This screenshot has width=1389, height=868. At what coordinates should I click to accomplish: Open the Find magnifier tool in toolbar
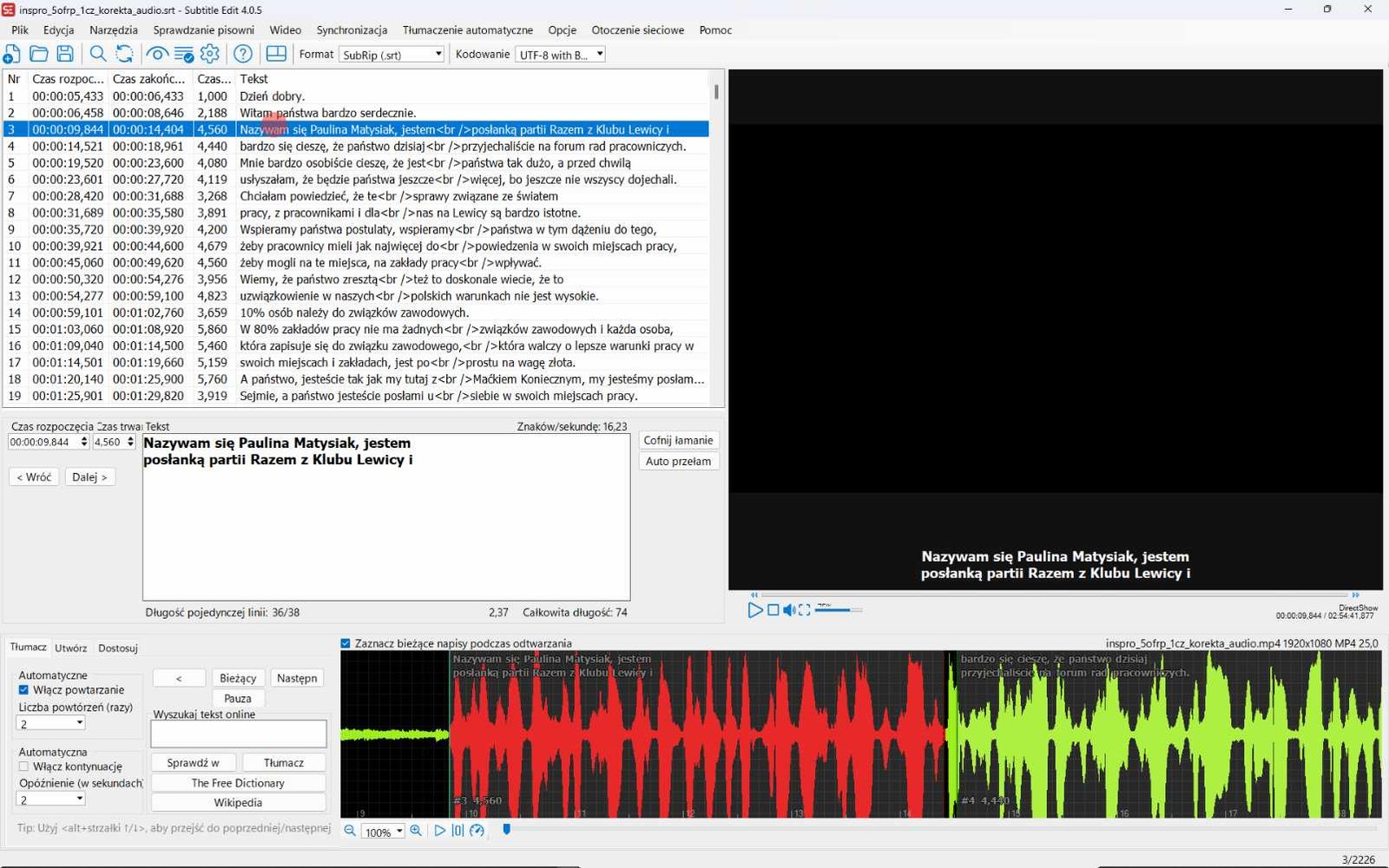point(98,54)
